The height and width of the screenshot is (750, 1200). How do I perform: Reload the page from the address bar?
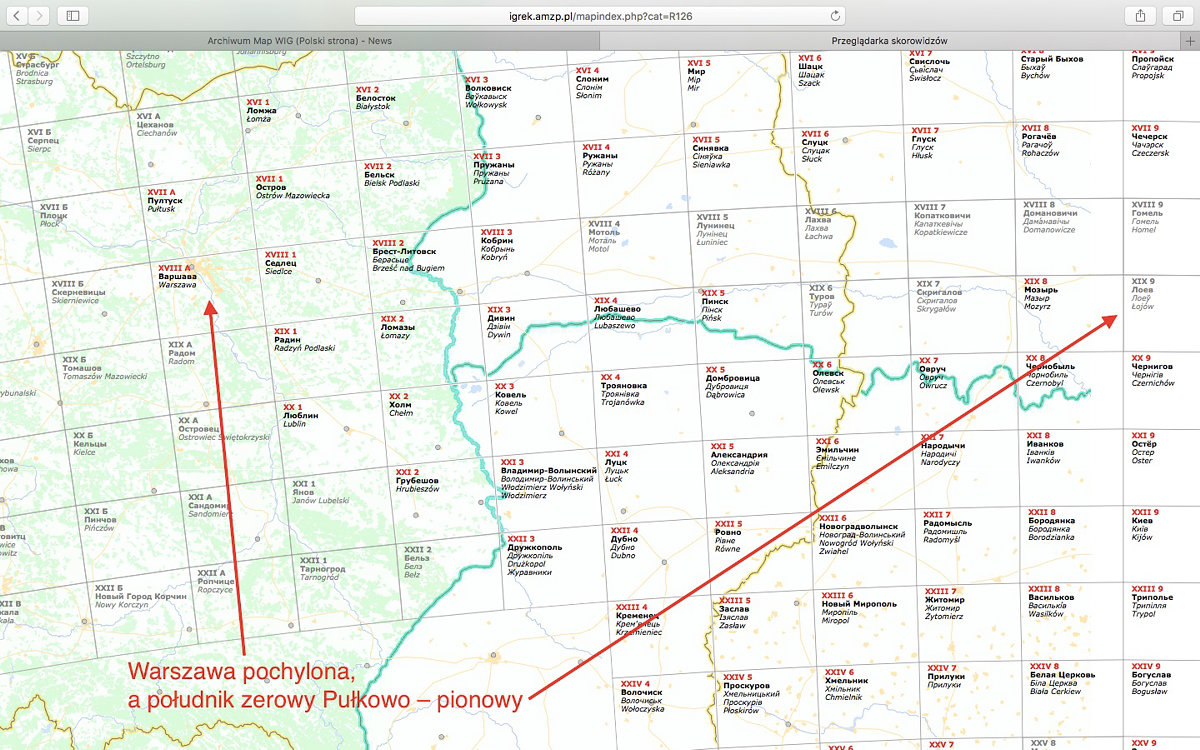click(835, 16)
